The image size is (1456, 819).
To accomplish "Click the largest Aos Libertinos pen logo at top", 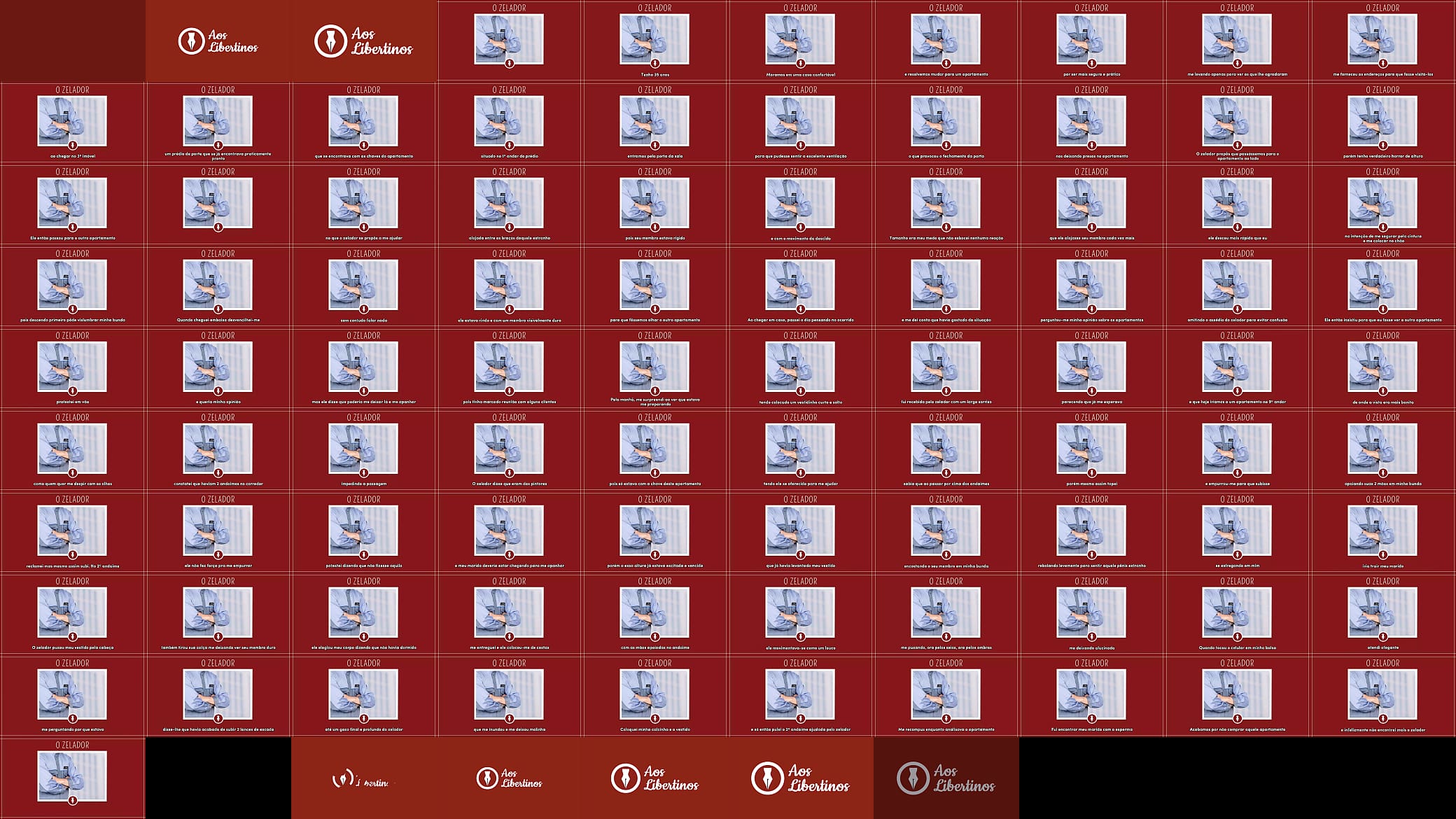I will 363,41.
